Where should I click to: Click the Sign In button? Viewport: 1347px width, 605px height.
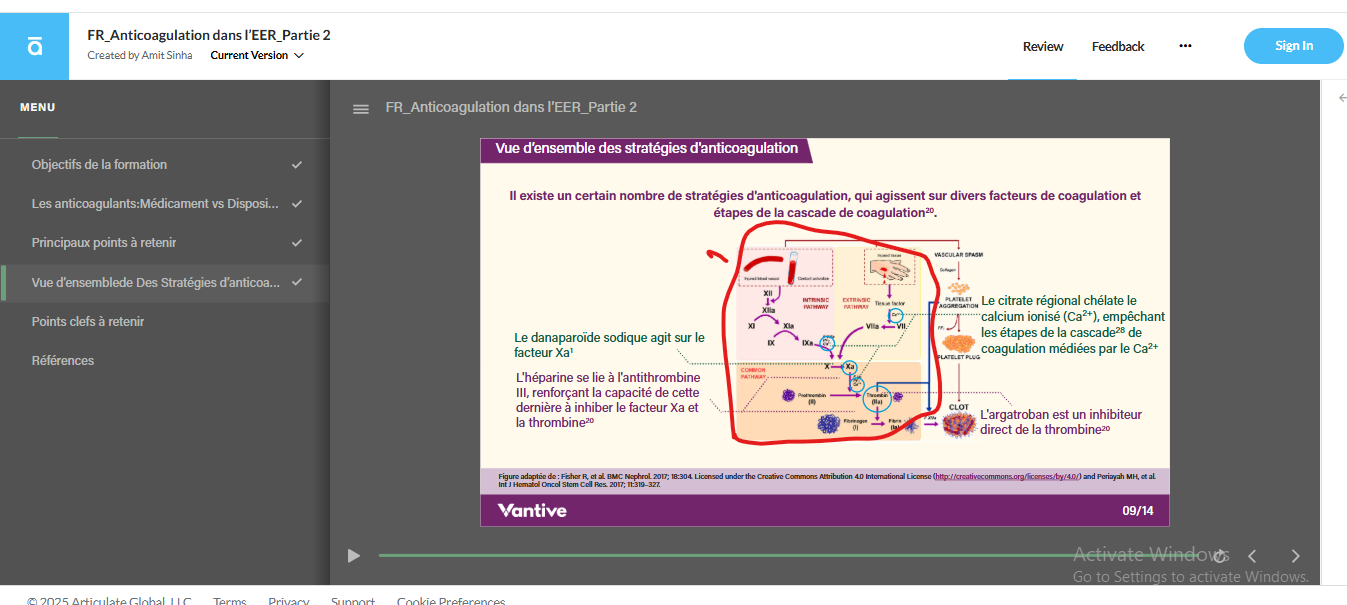coord(1294,46)
